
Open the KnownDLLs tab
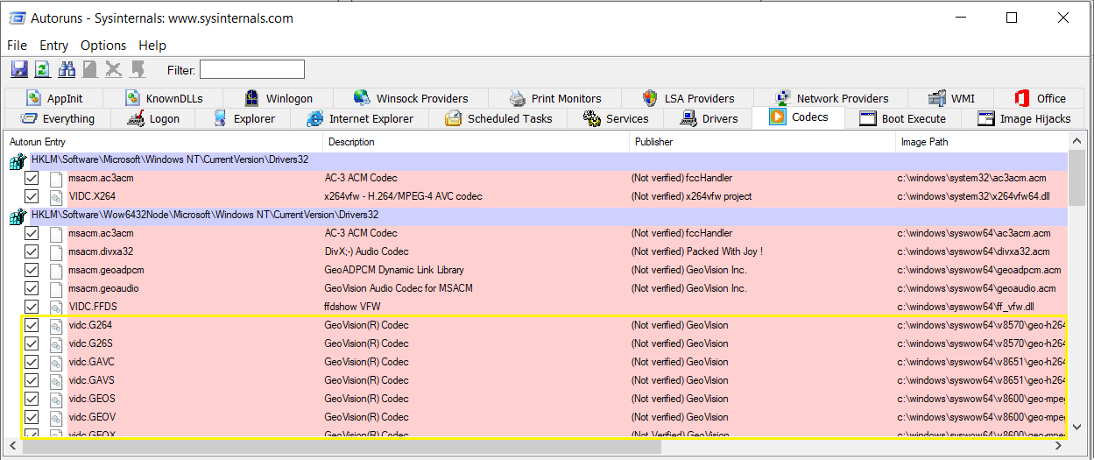pyautogui.click(x=165, y=98)
